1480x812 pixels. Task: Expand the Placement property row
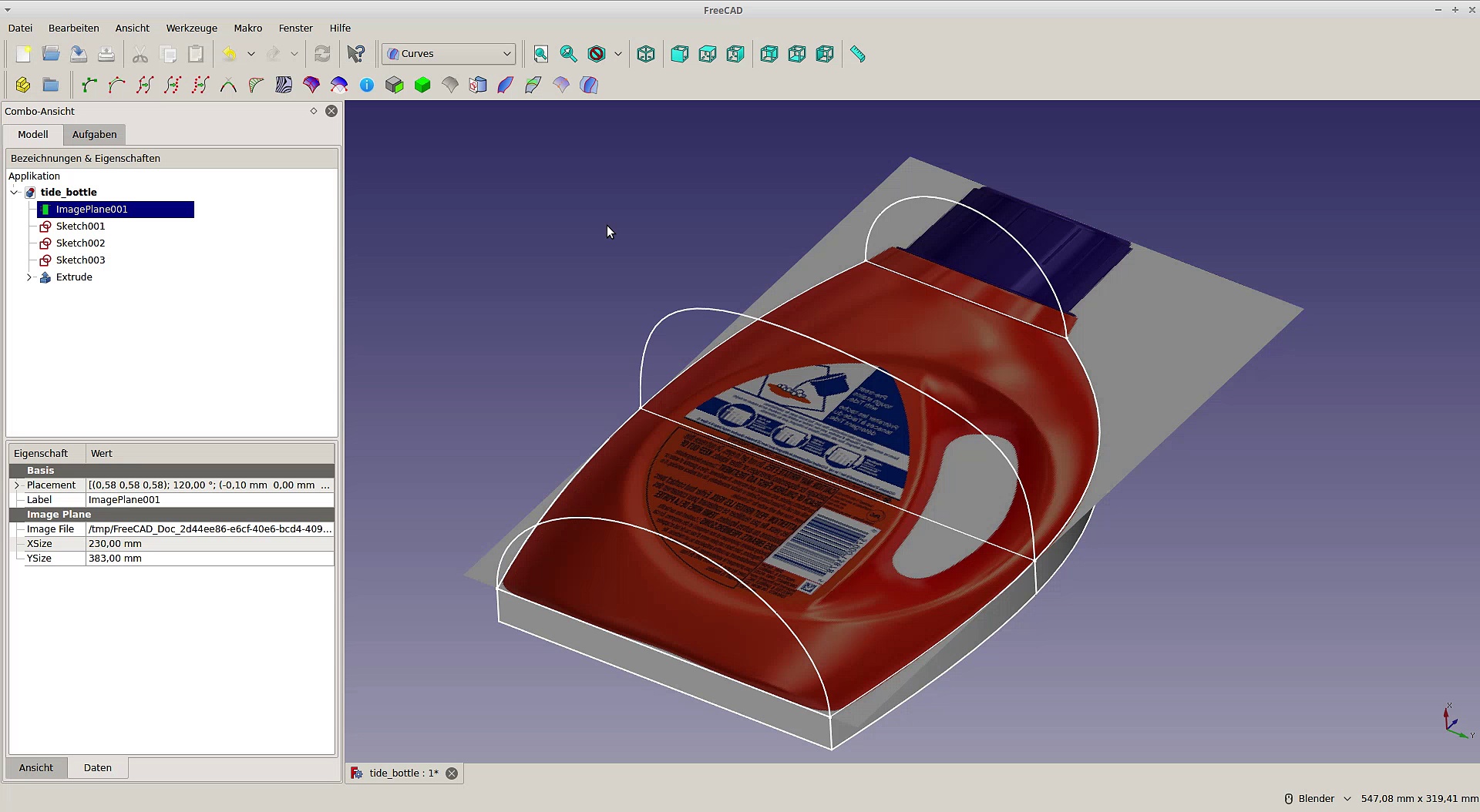coord(17,485)
